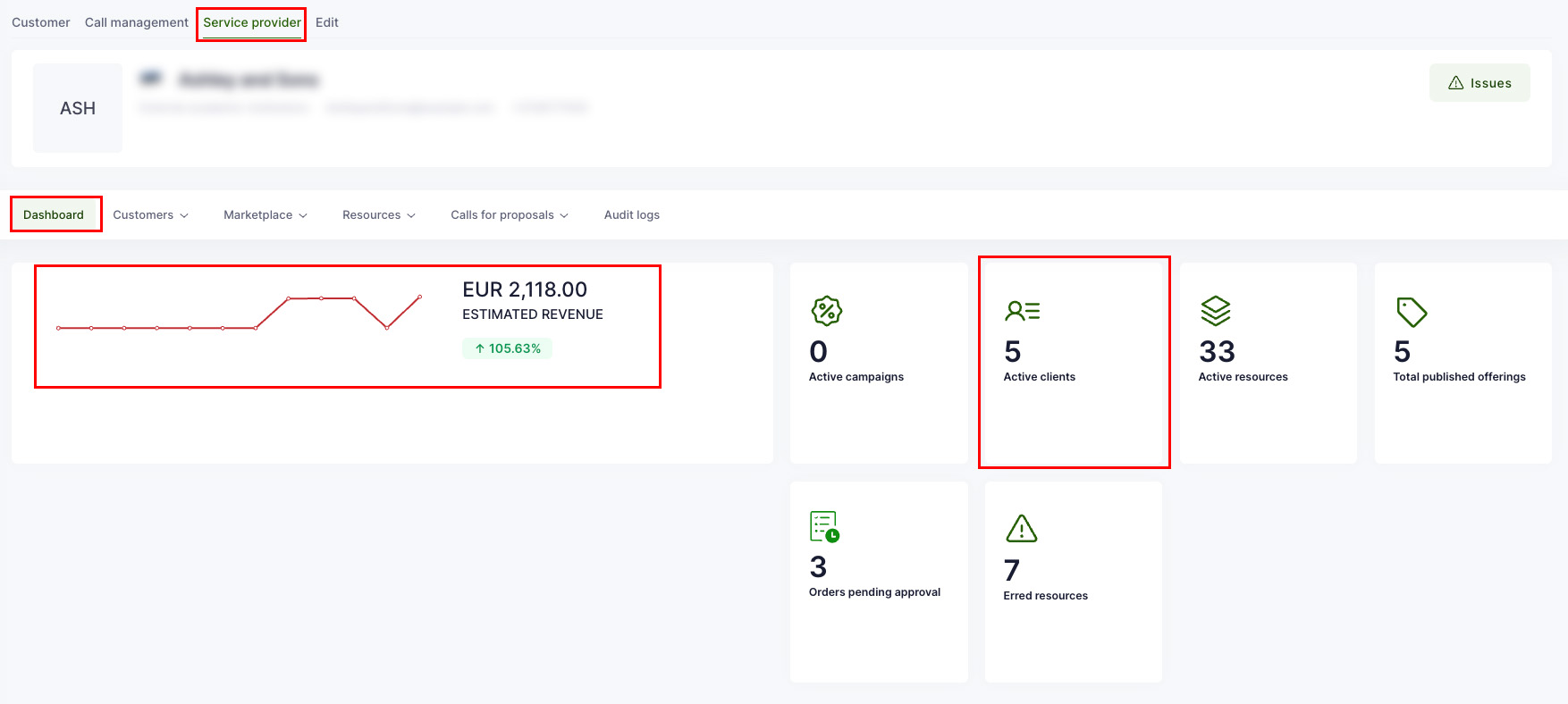Open Calls for proposals dropdown
This screenshot has width=1568, height=704.
[509, 215]
